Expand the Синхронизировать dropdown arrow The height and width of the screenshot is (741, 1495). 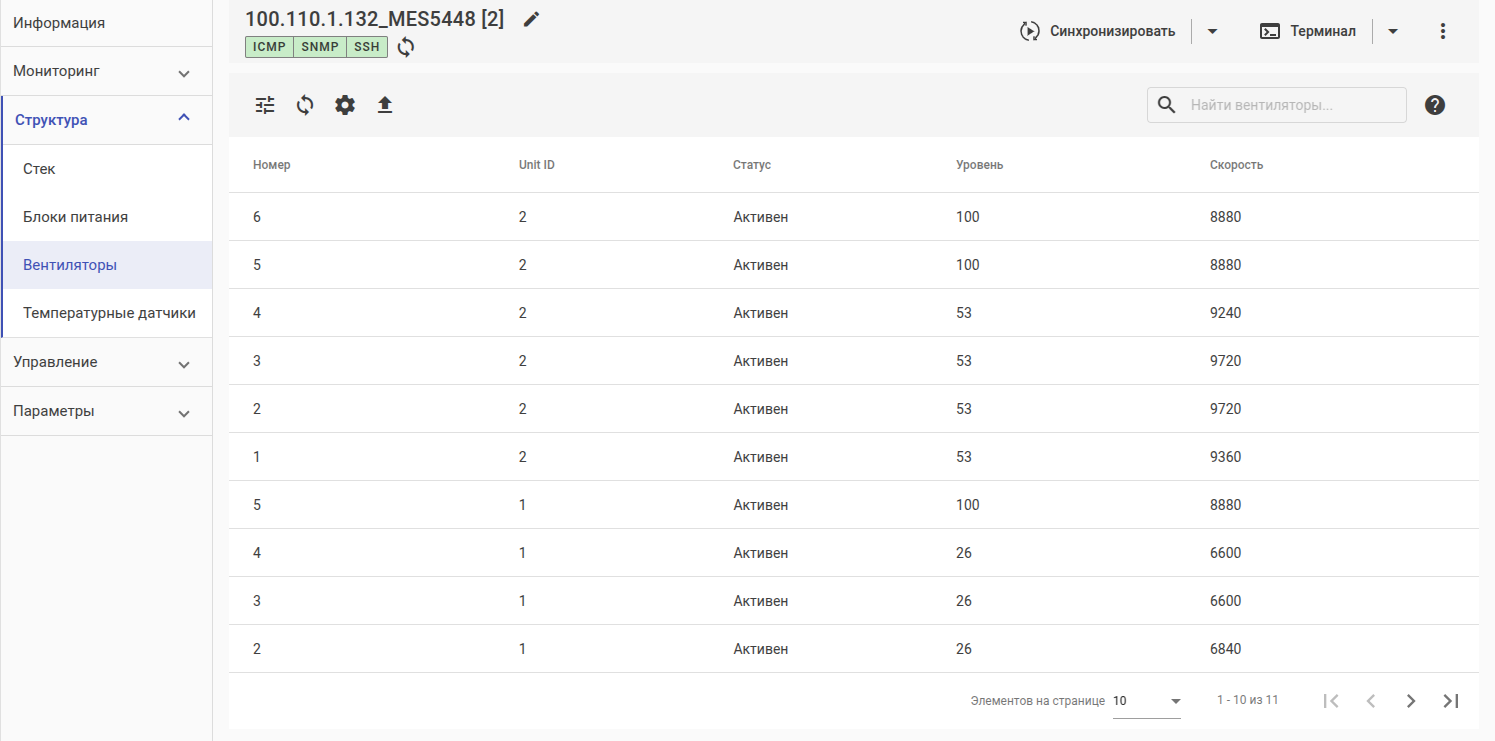click(x=1212, y=31)
